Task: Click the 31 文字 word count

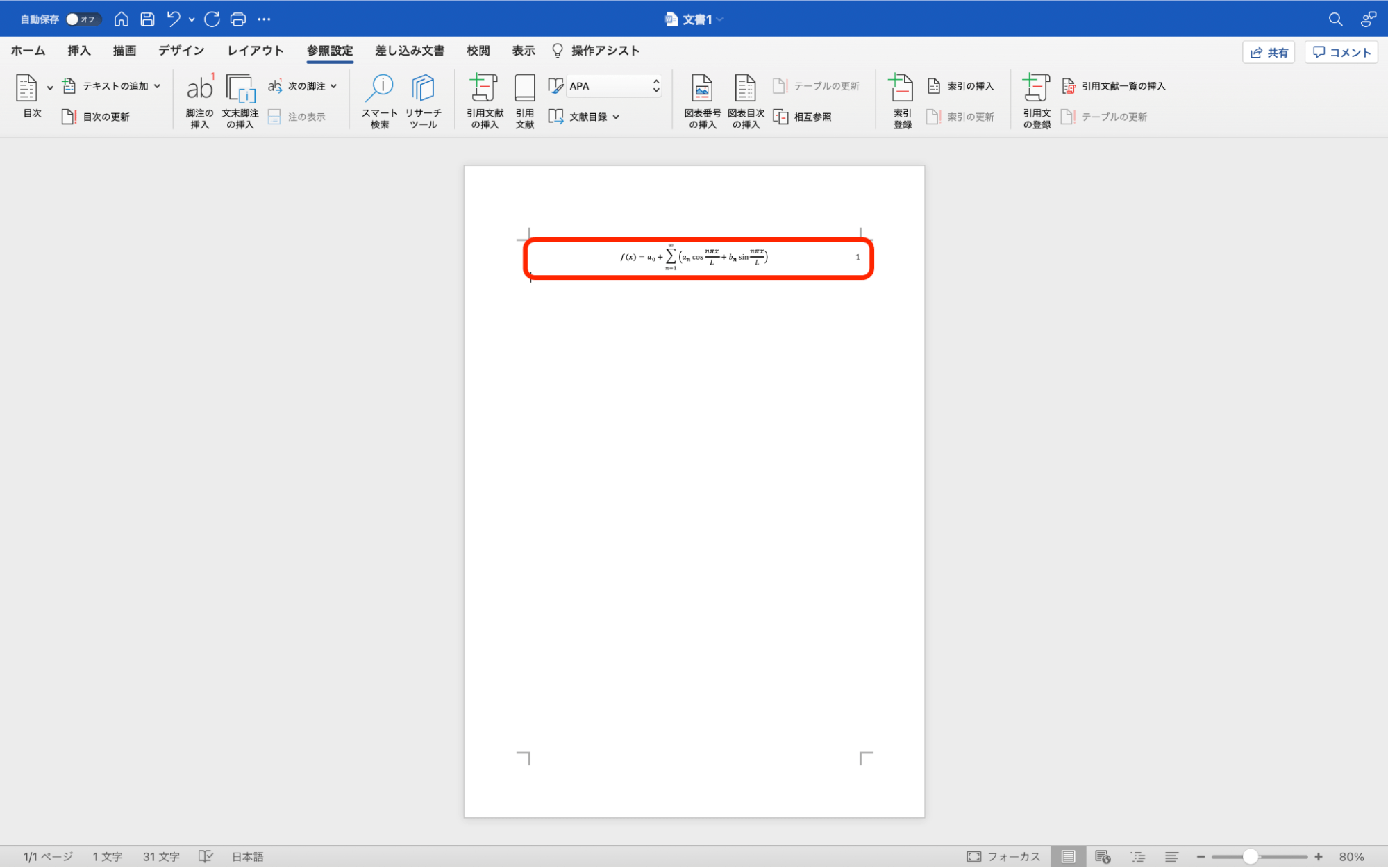Action: [x=161, y=857]
